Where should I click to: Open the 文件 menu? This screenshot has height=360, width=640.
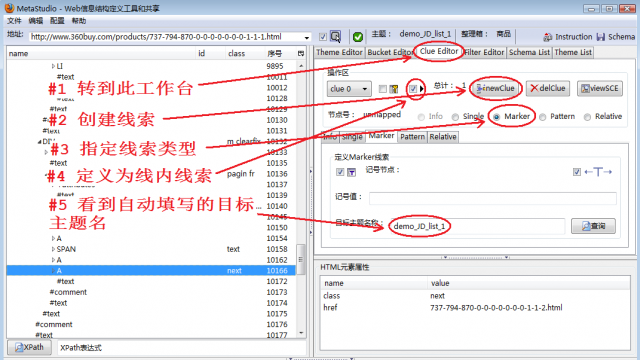[x=14, y=20]
